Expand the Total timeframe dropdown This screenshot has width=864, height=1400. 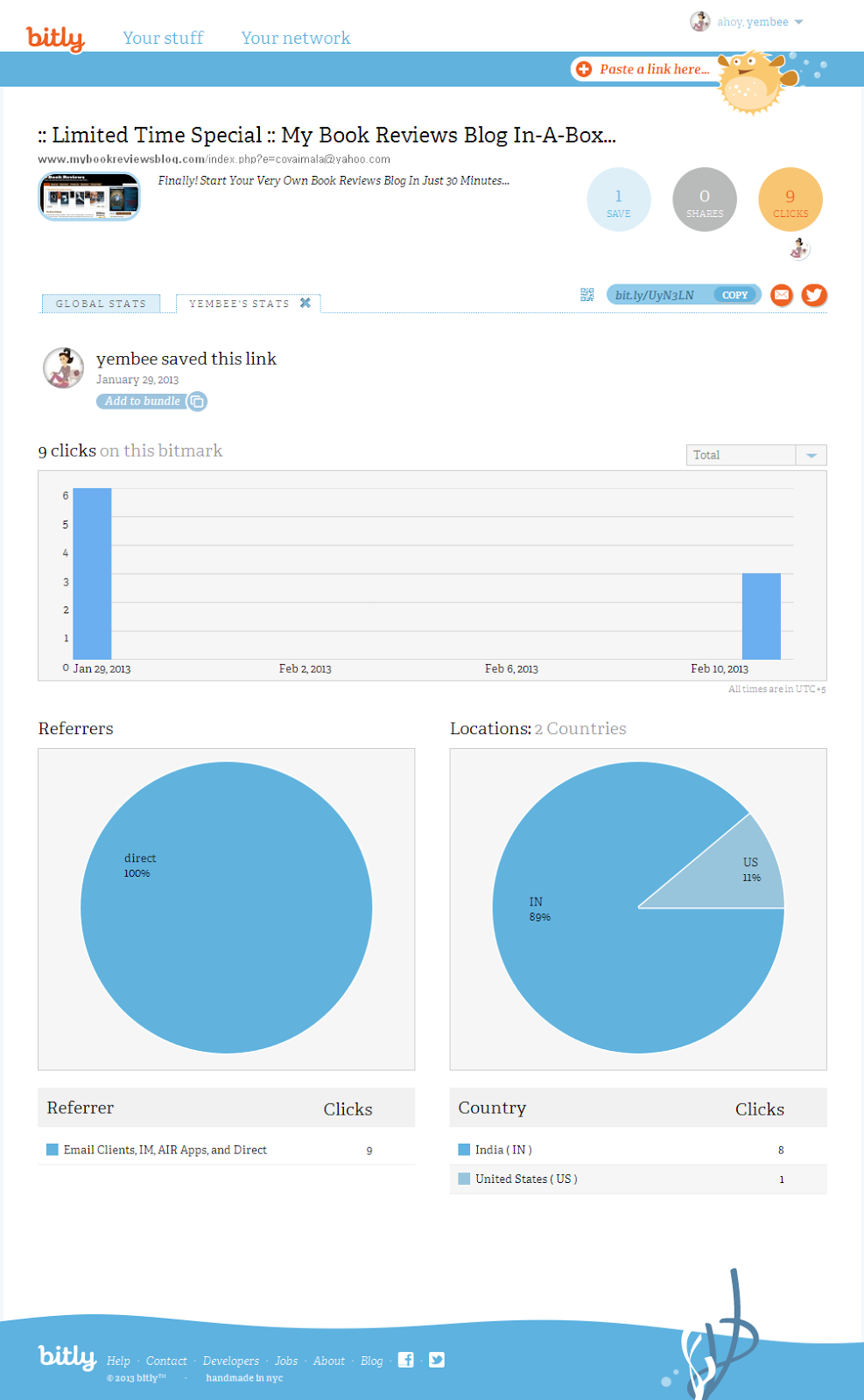click(756, 455)
